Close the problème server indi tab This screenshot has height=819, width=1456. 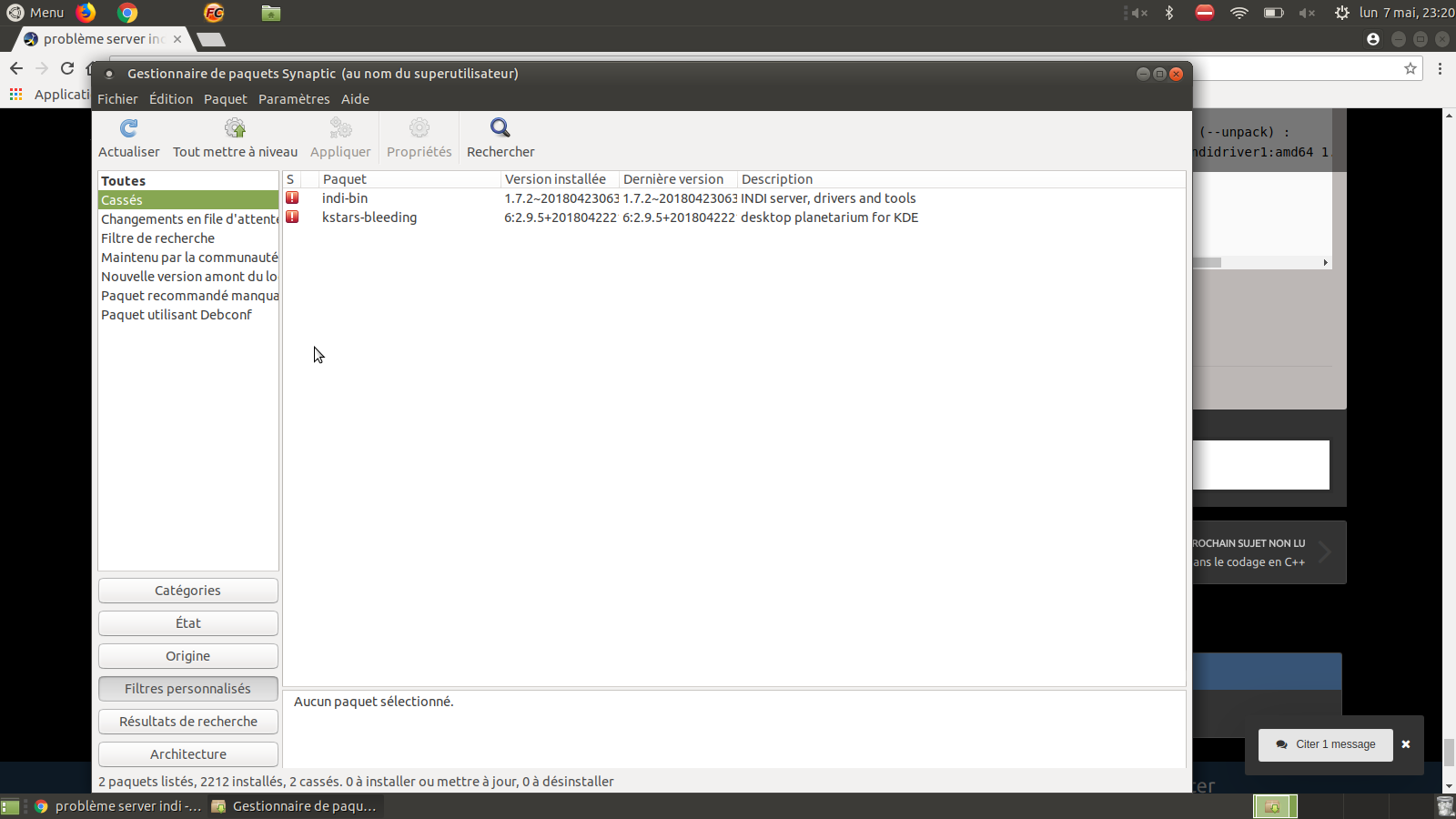tap(177, 39)
